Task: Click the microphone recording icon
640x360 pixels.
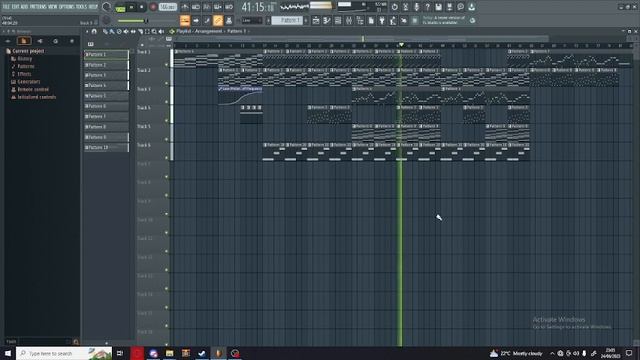Action: [x=416, y=7]
